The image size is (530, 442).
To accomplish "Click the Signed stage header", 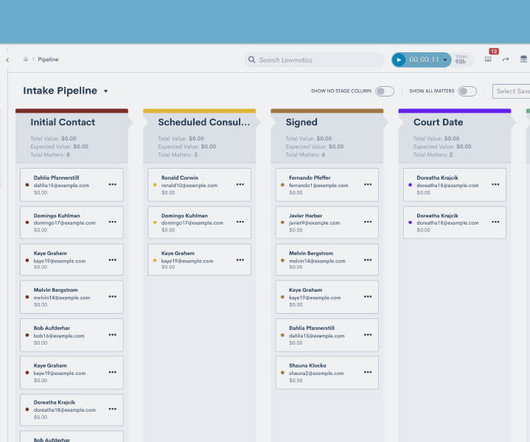I will point(302,122).
